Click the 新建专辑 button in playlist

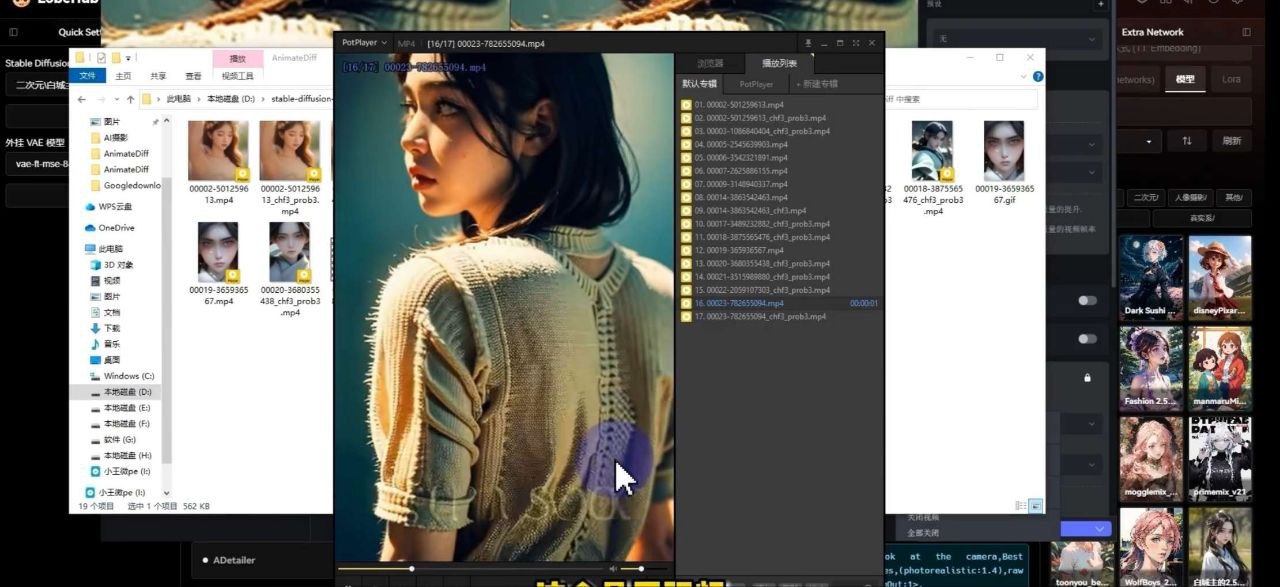point(817,84)
